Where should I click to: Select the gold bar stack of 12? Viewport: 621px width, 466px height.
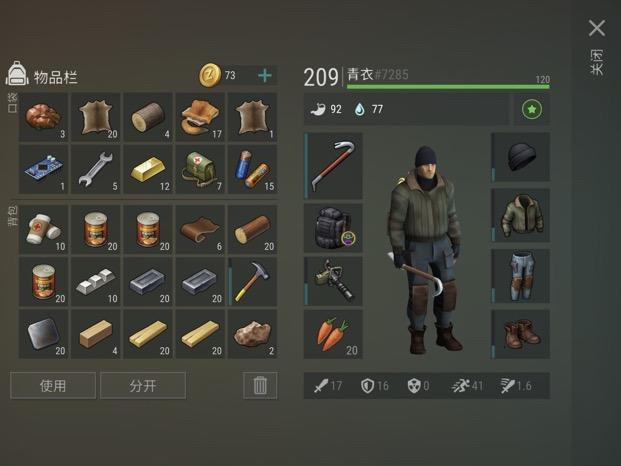(148, 169)
